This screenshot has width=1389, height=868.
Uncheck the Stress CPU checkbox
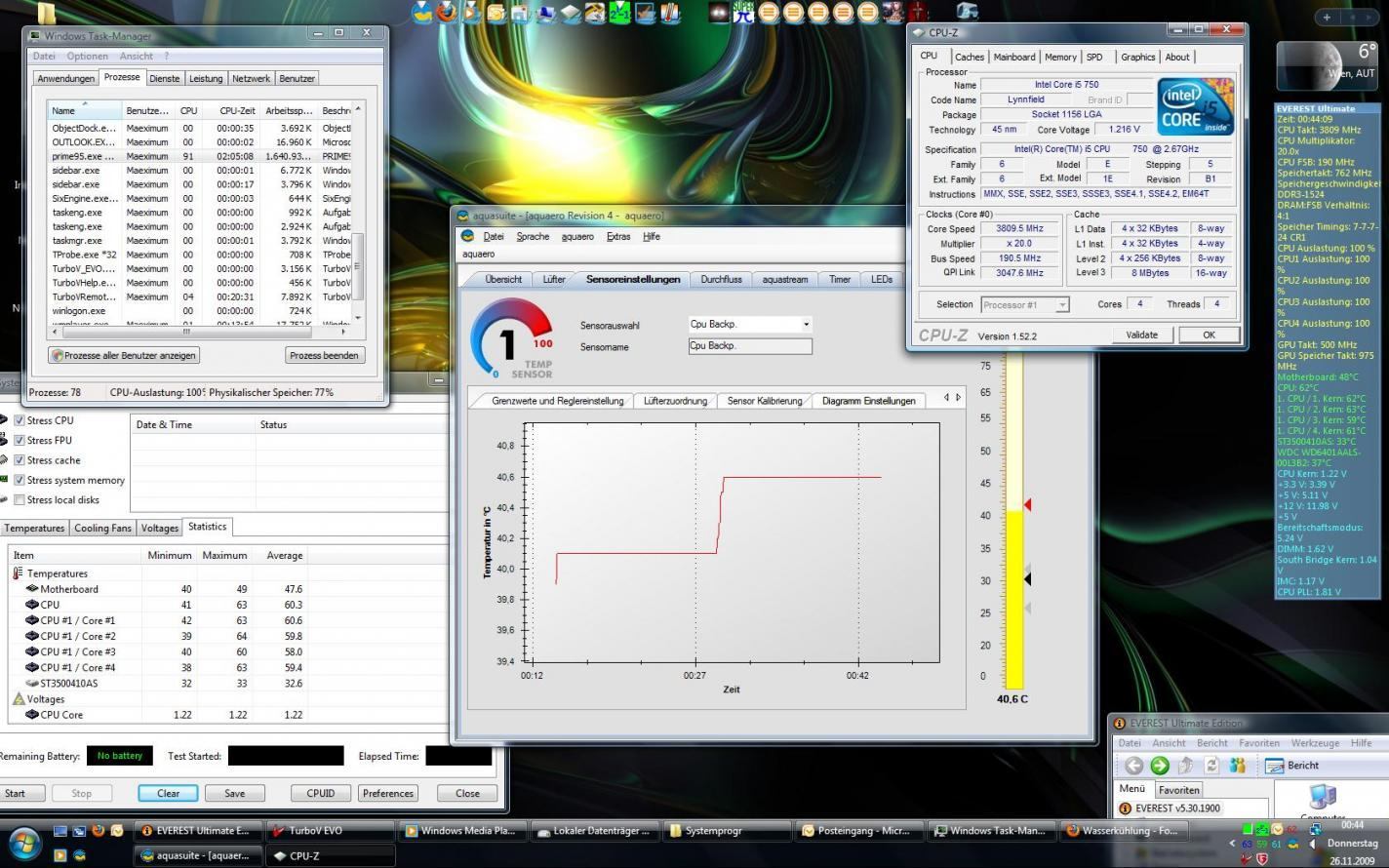point(20,420)
